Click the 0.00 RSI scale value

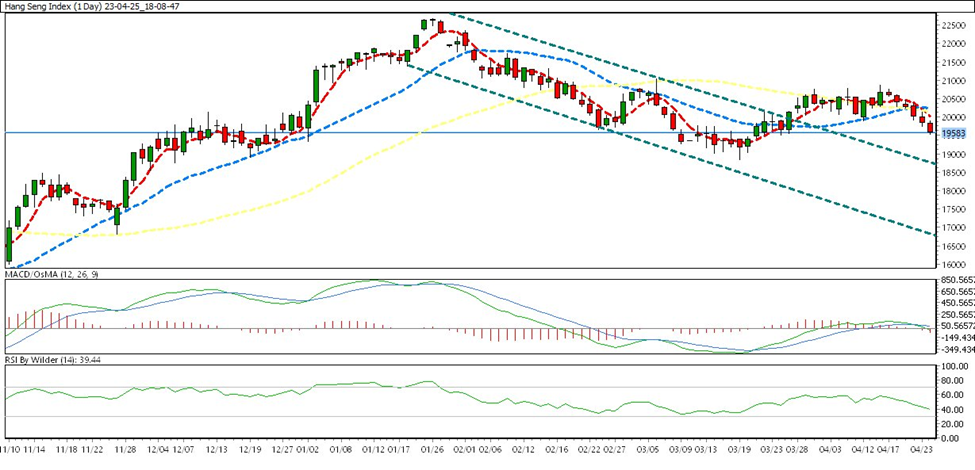(951, 438)
